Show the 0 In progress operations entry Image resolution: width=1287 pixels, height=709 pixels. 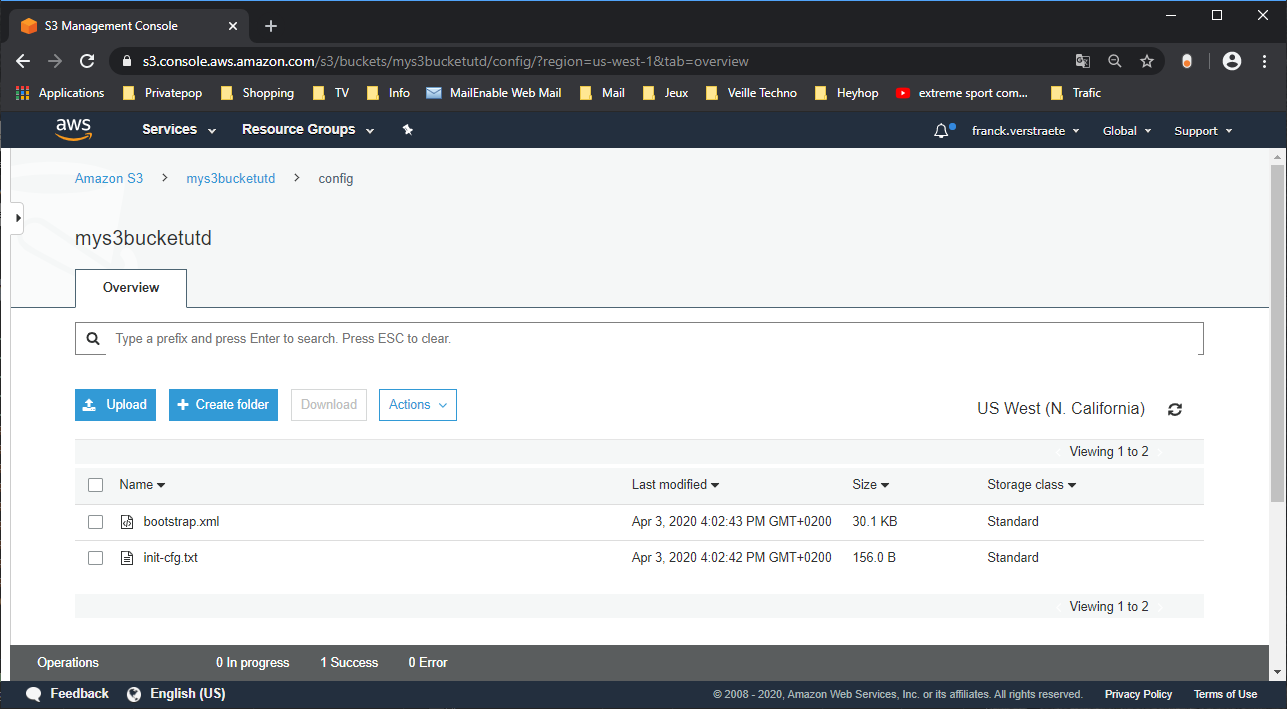(x=252, y=663)
